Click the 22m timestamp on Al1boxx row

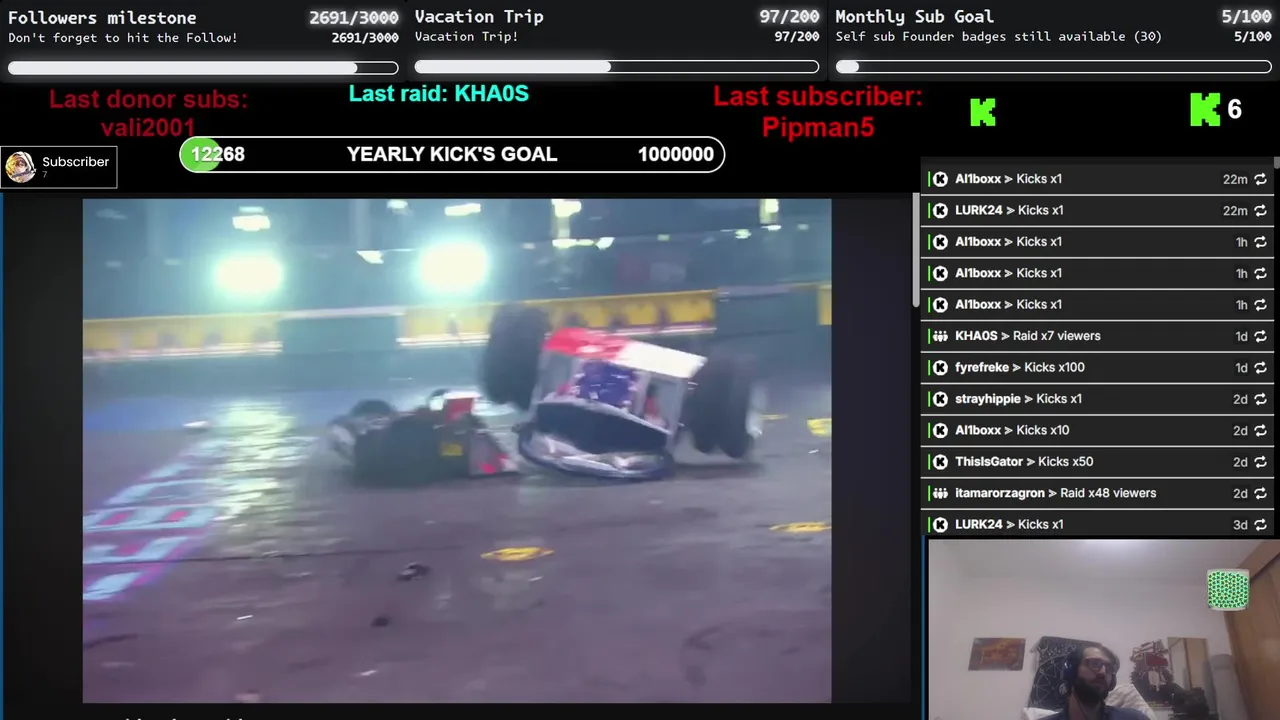tap(1235, 179)
